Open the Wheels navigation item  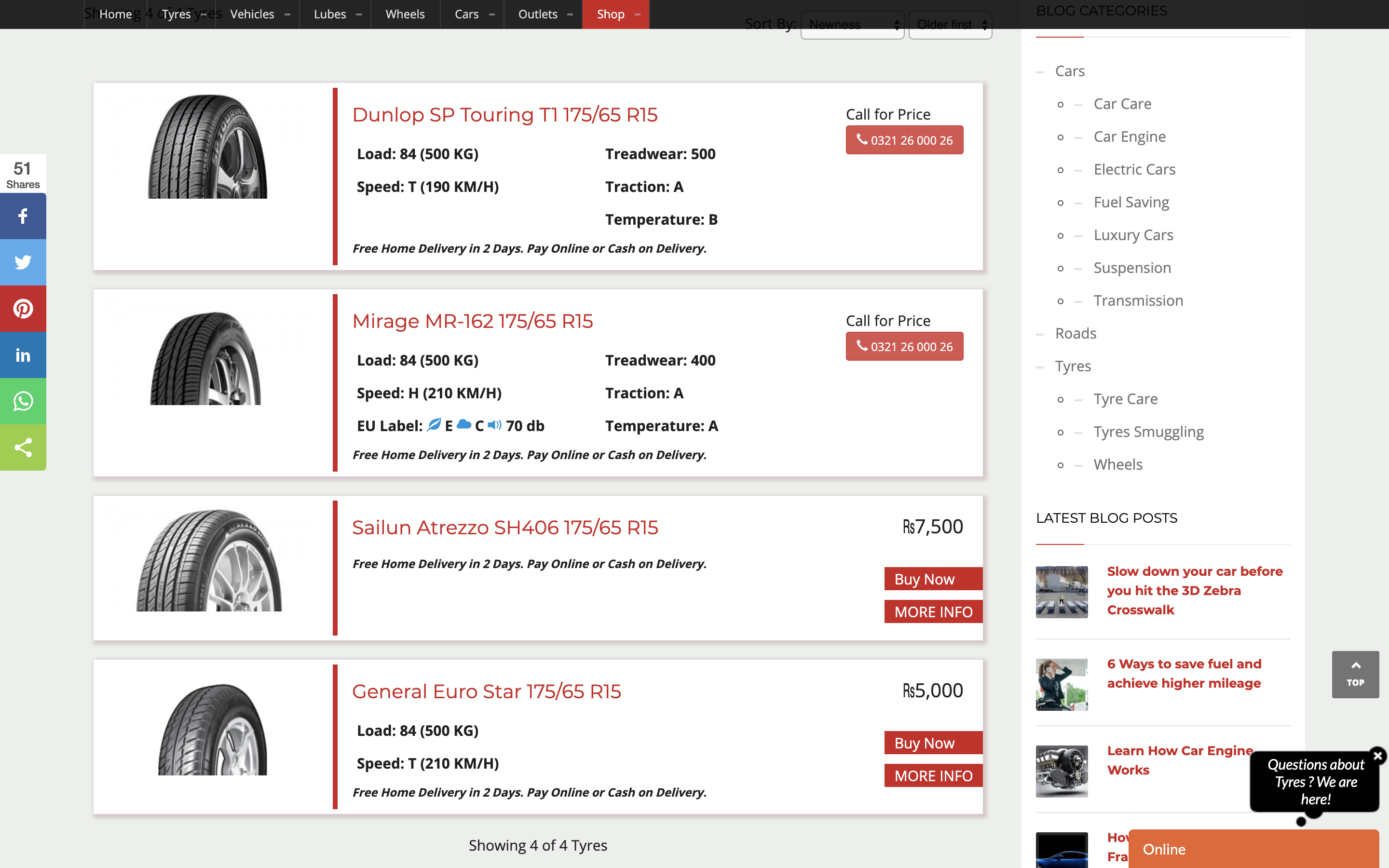tap(405, 14)
